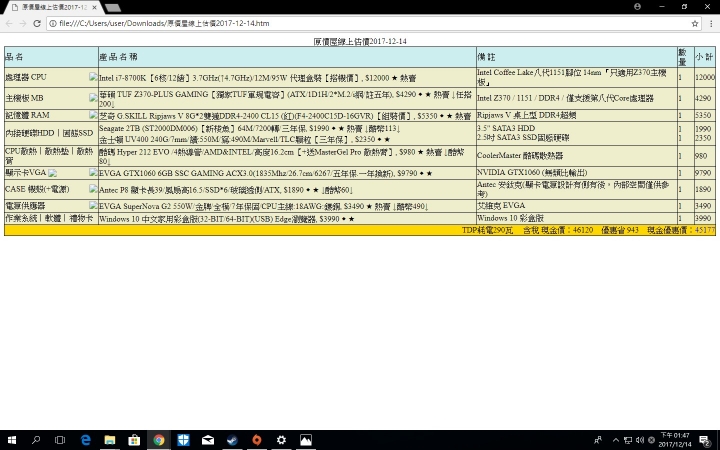Image resolution: width=720 pixels, height=450 pixels.
Task: Click the page title 原價屋線上估價2017-12-14
Action: pos(360,41)
